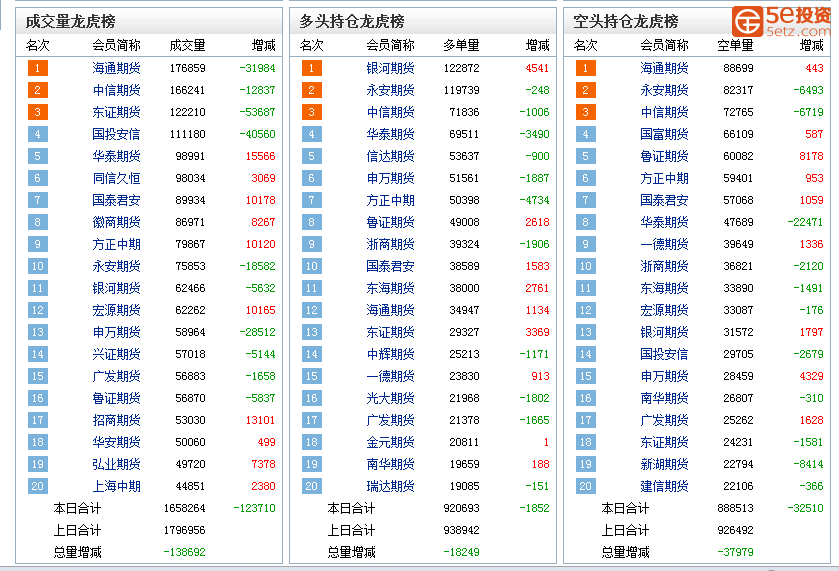Image resolution: width=839 pixels, height=571 pixels.
Task: Open the 信达期货 member link
Action: click(x=390, y=156)
